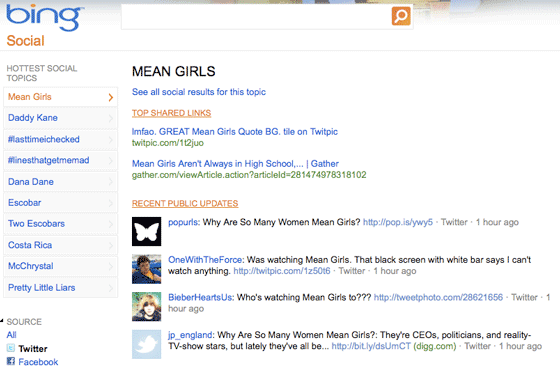Open the Mean Girls Aren't Always in High School article
This screenshot has width=560, height=376.
235,164
